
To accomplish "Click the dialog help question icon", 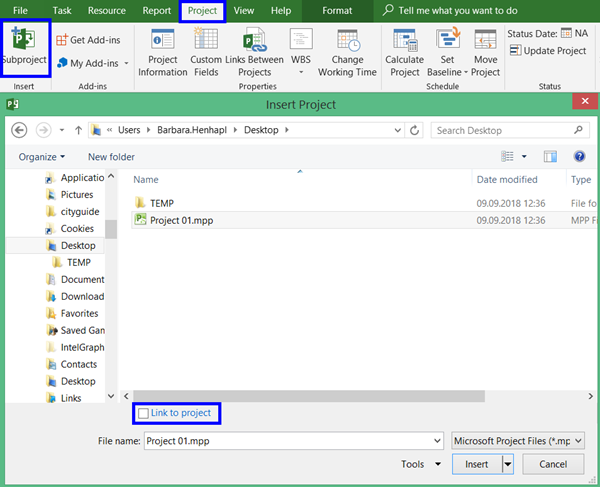I will point(578,156).
